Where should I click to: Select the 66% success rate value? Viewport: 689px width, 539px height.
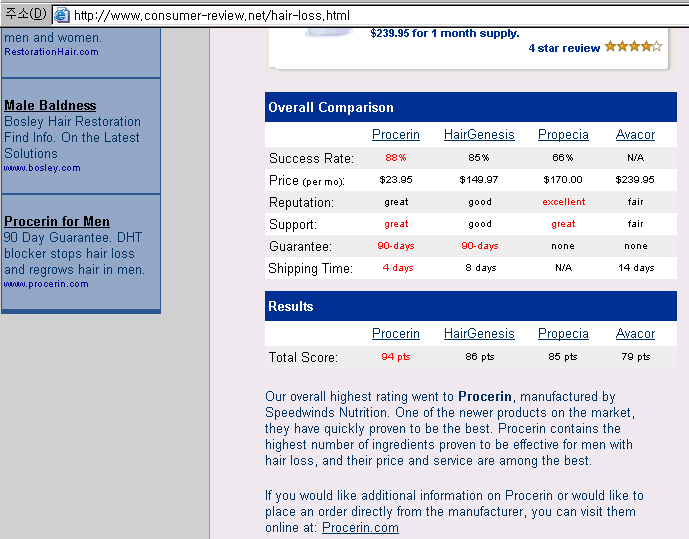pyautogui.click(x=563, y=158)
